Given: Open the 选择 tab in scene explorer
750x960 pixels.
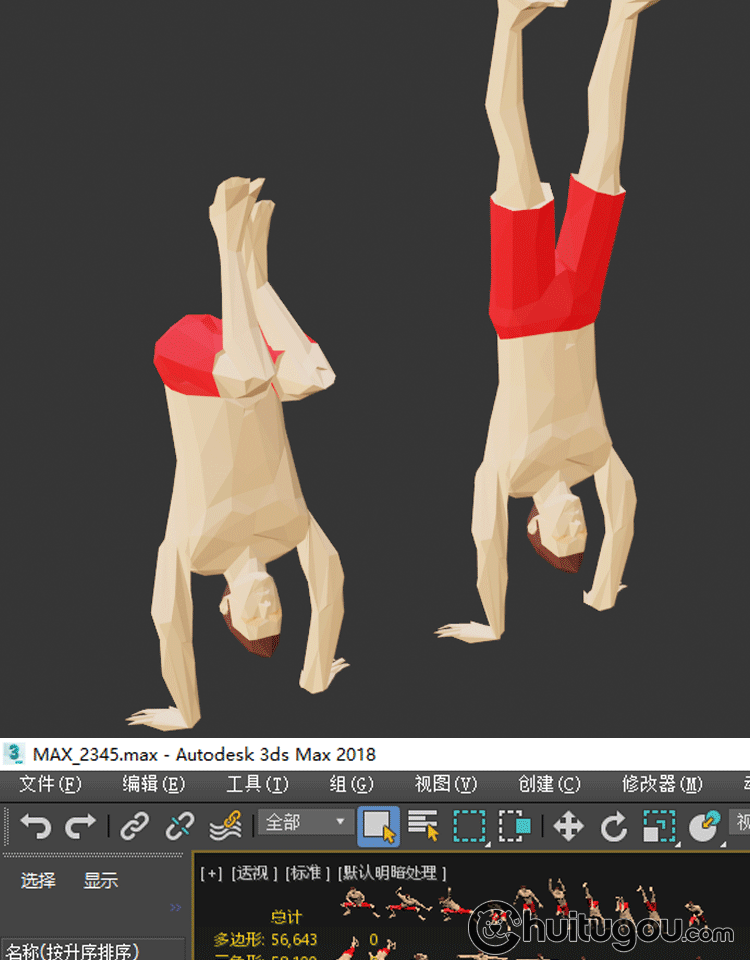Looking at the screenshot, I should (38, 880).
